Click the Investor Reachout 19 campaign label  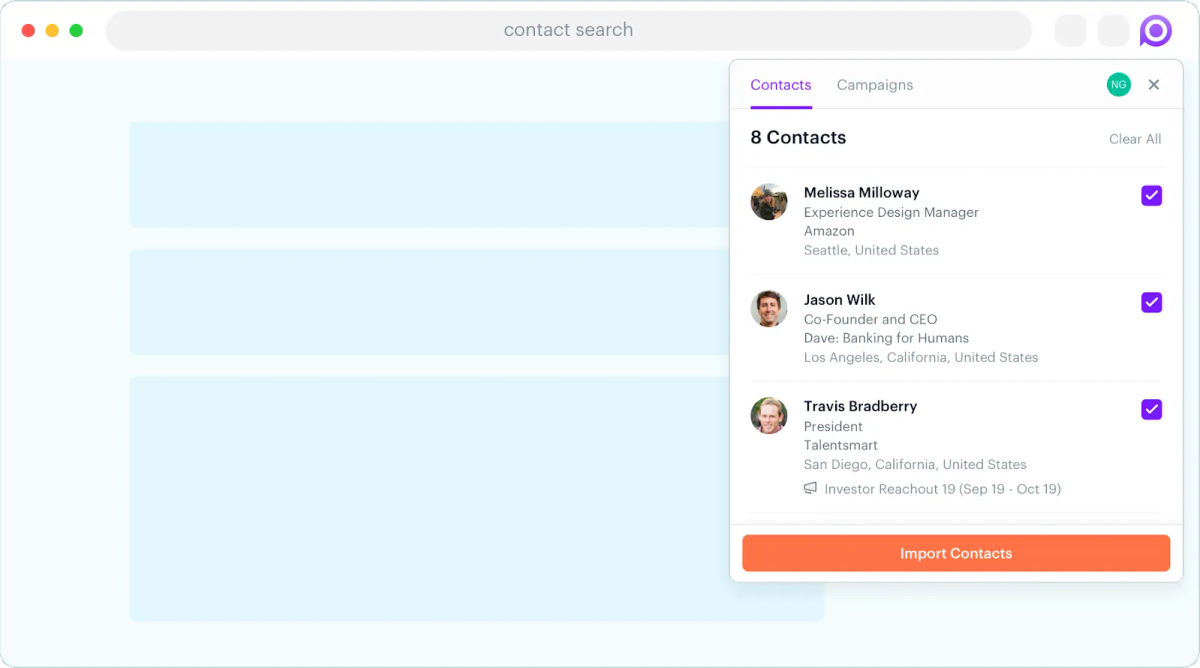click(942, 489)
